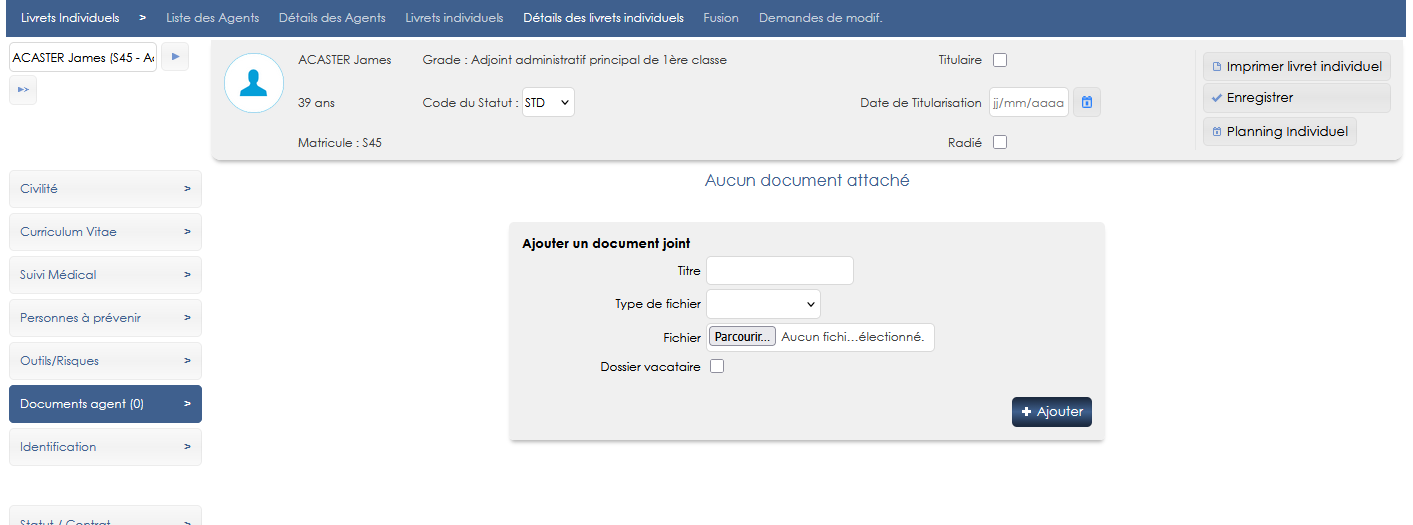Expand the Curriculum Vitae section
This screenshot has width=1413, height=525.
coord(105,232)
